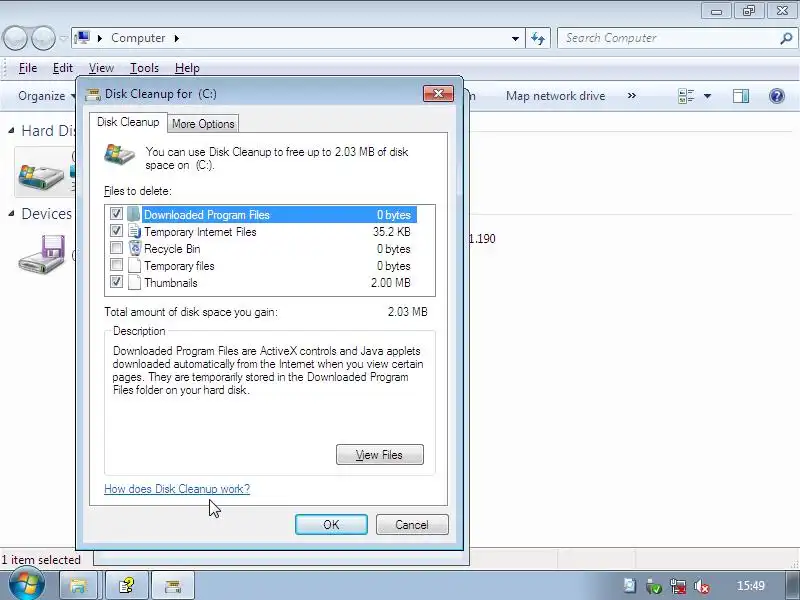Open the recent pages dropdown arrow
This screenshot has width=800, height=600.
coord(63,38)
